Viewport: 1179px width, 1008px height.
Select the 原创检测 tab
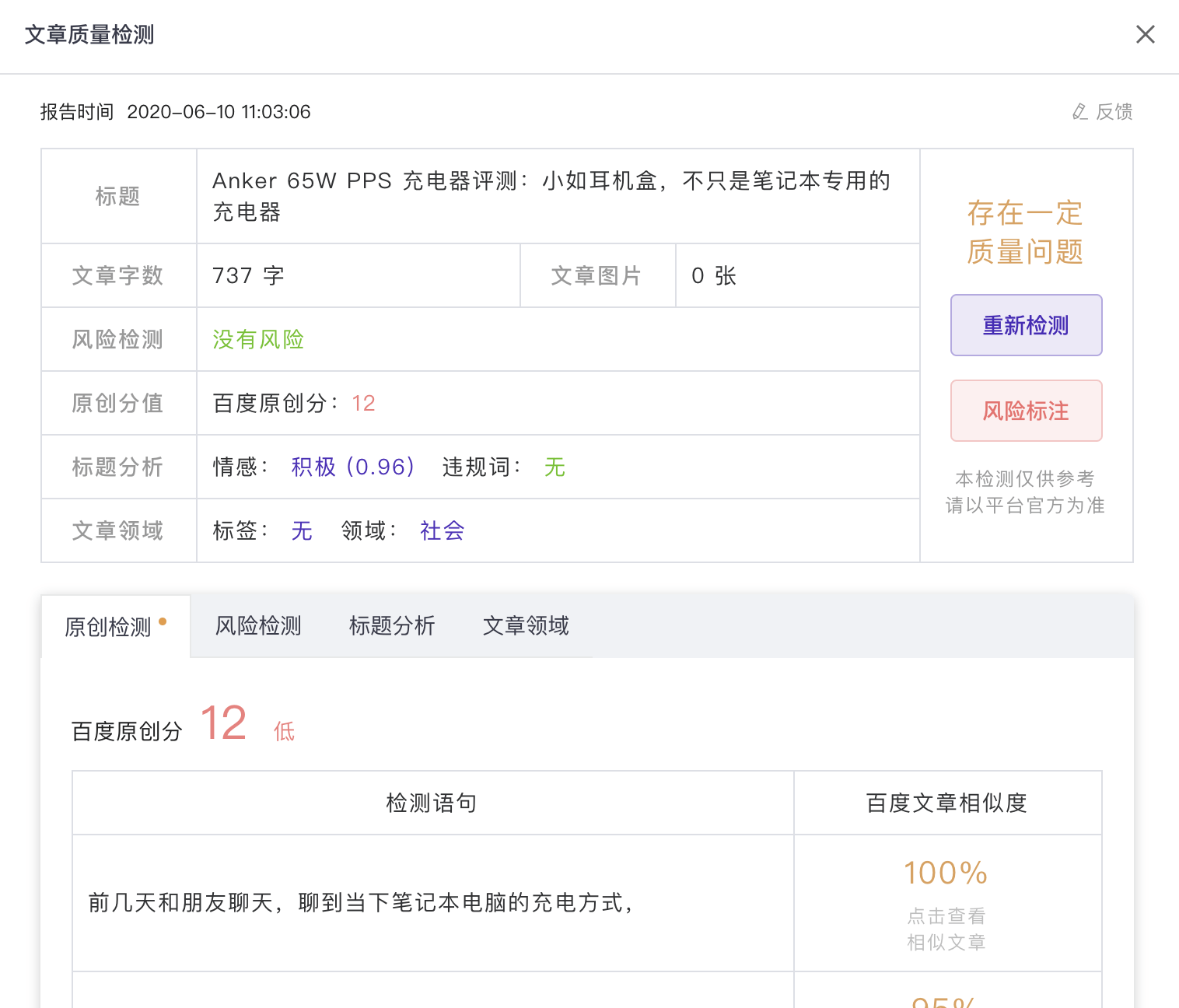click(x=108, y=626)
